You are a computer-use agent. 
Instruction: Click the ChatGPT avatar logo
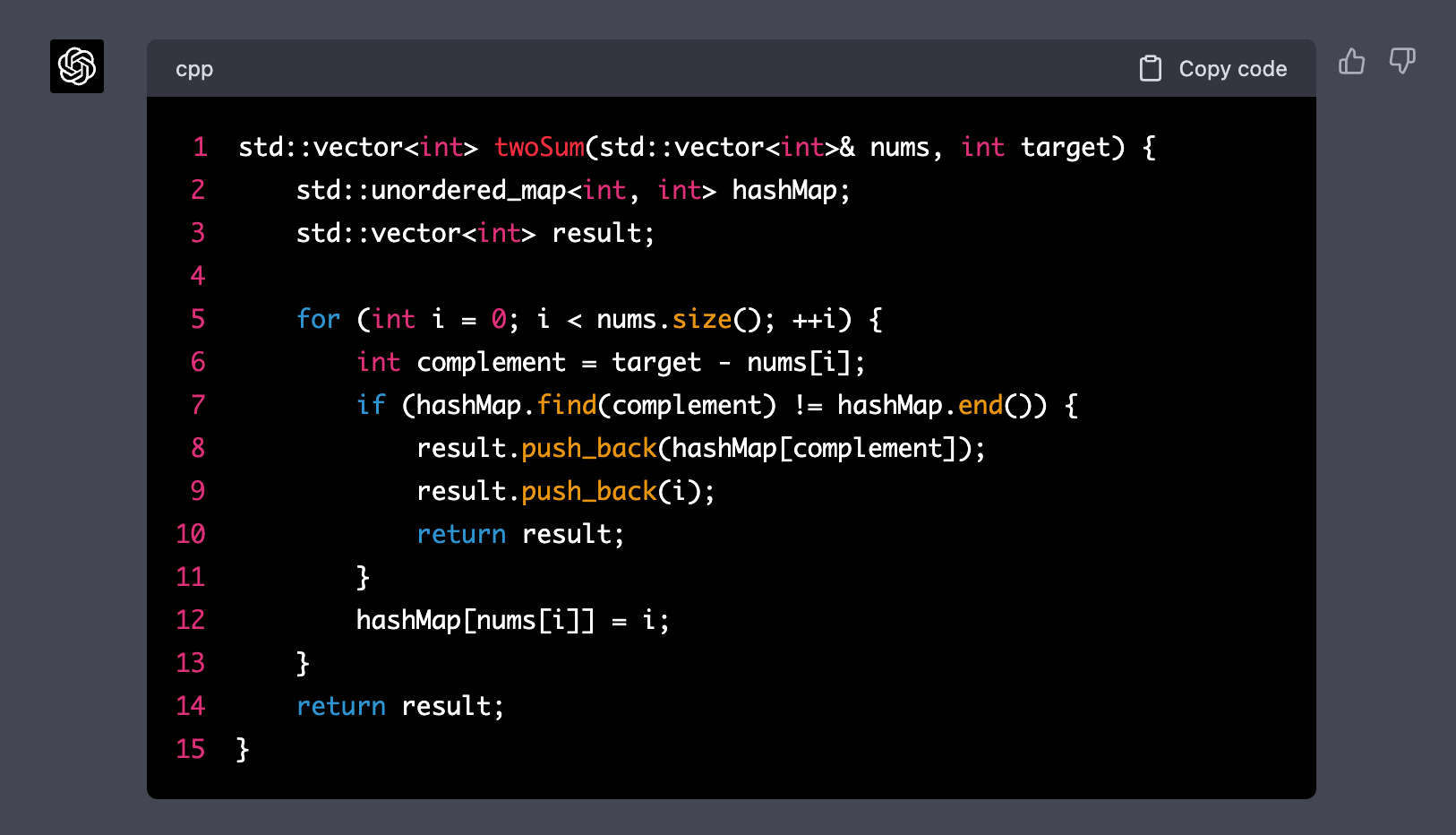tap(76, 66)
